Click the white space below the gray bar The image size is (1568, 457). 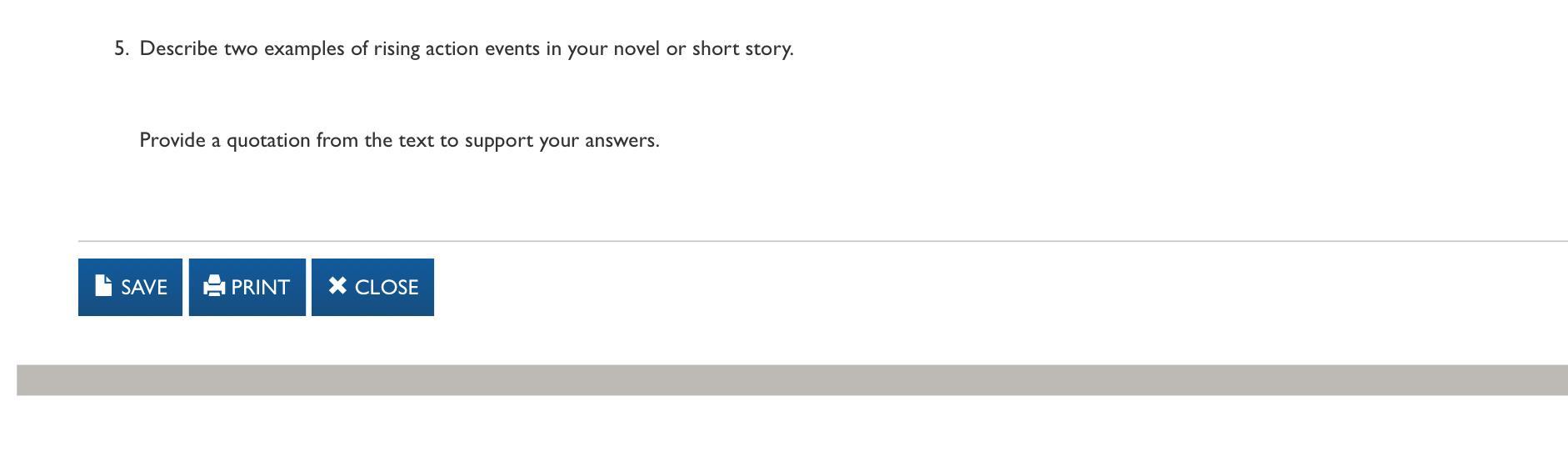point(791,427)
